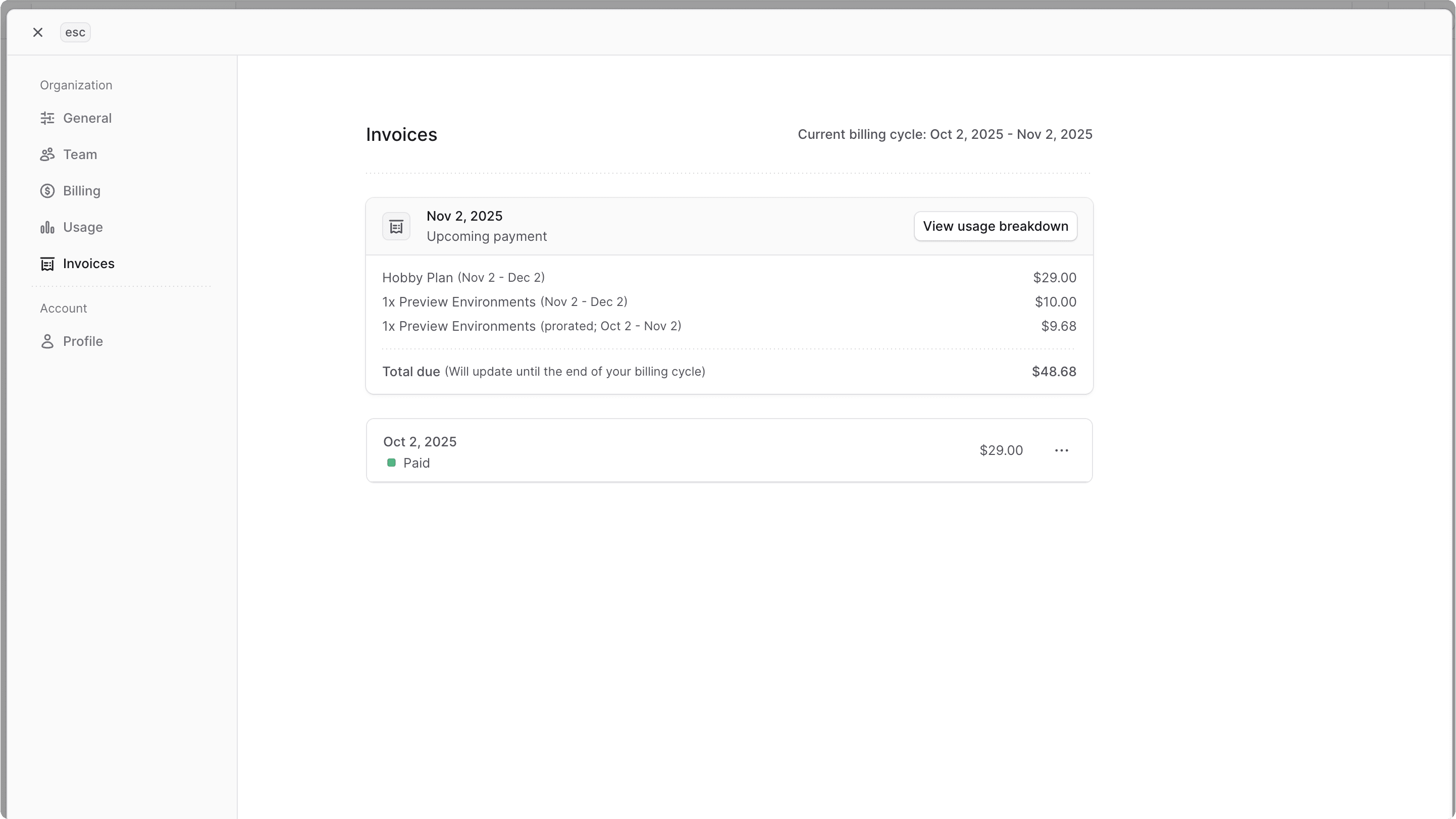Click the Team members icon

(x=47, y=155)
